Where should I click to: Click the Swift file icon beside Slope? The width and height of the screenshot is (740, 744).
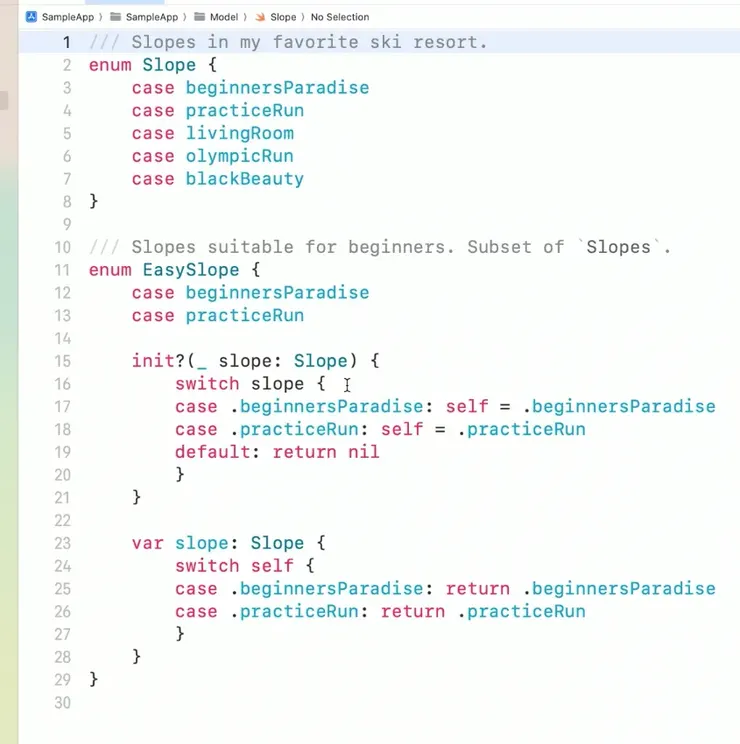(x=260, y=17)
